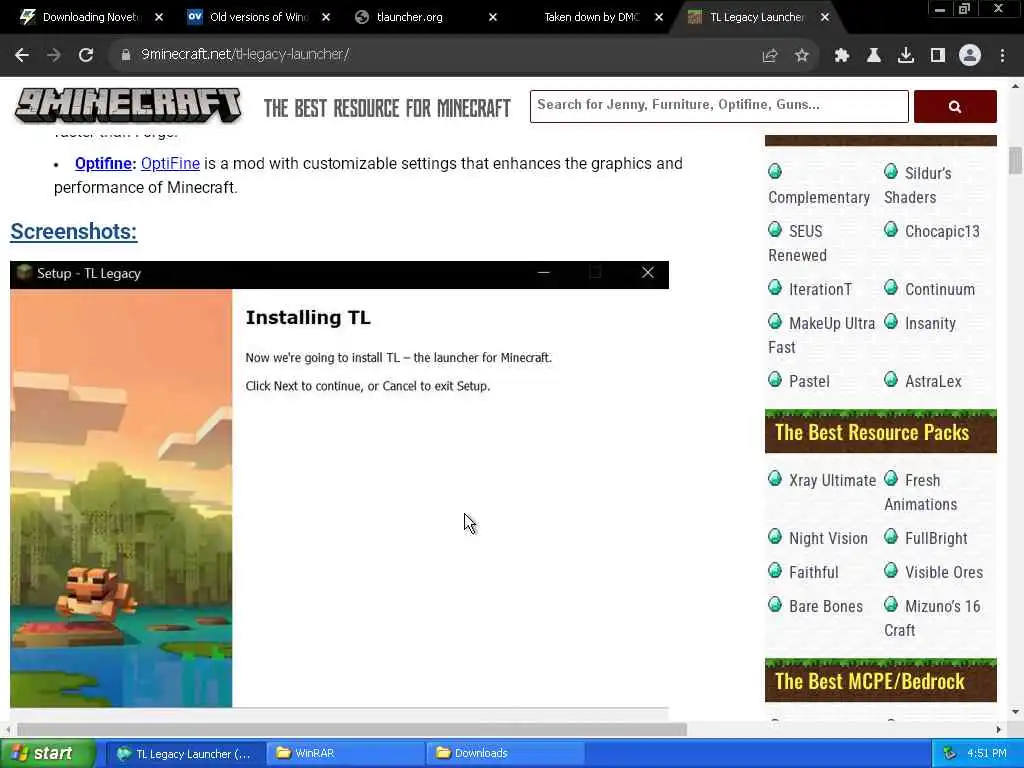Open the SEUS Renewed link
Image resolution: width=1024 pixels, height=768 pixels.
tap(797, 243)
